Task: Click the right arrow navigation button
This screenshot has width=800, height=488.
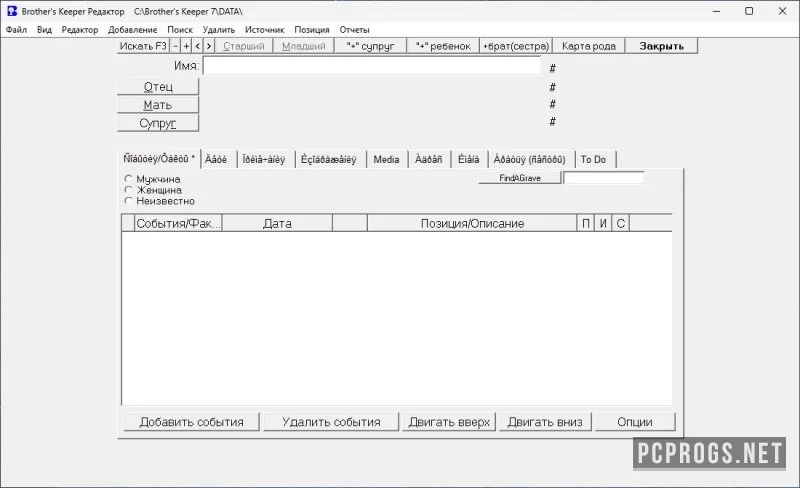Action: pyautogui.click(x=209, y=46)
